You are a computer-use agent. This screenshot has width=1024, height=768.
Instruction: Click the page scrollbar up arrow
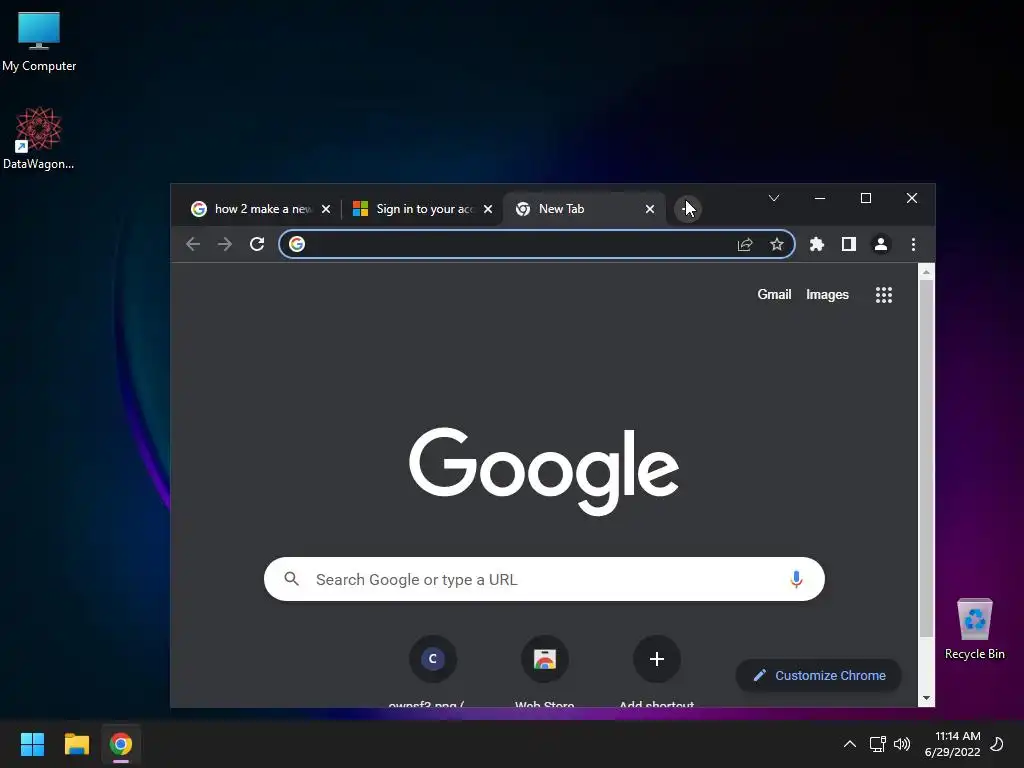(926, 272)
